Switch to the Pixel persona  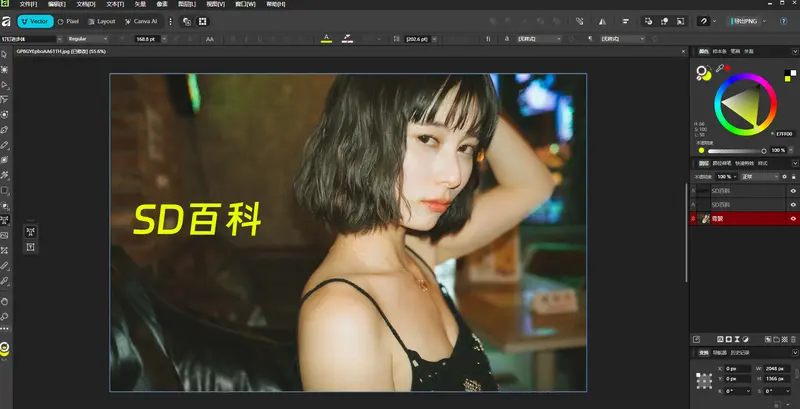[x=69, y=21]
